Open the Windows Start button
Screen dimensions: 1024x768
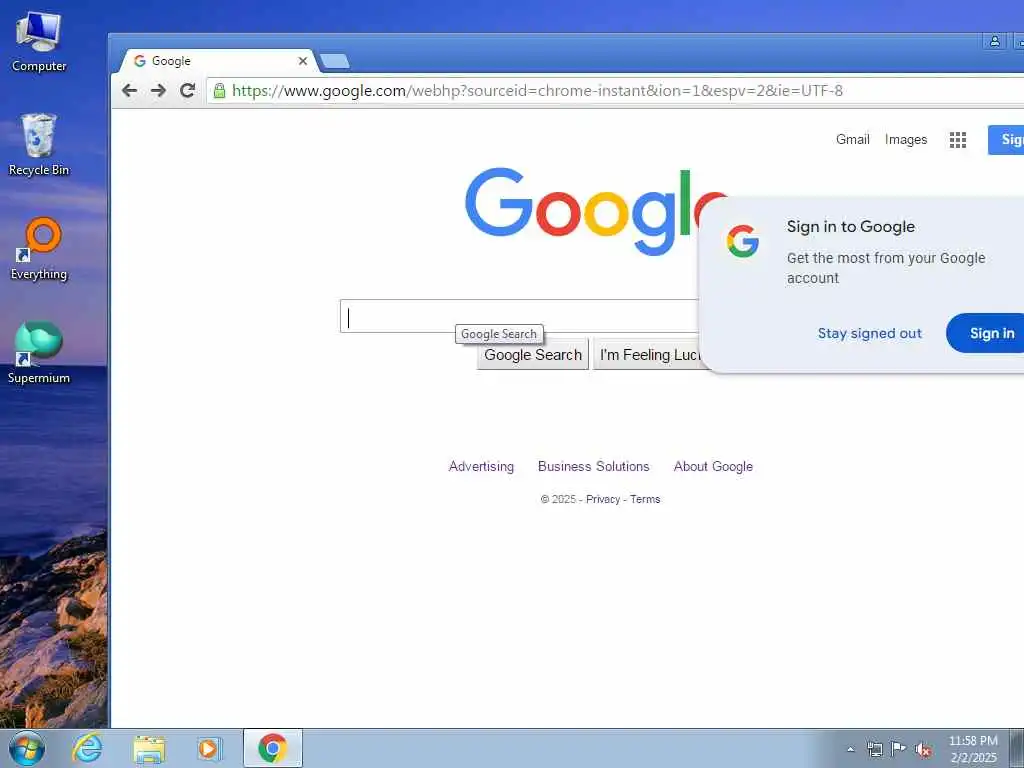[27, 748]
